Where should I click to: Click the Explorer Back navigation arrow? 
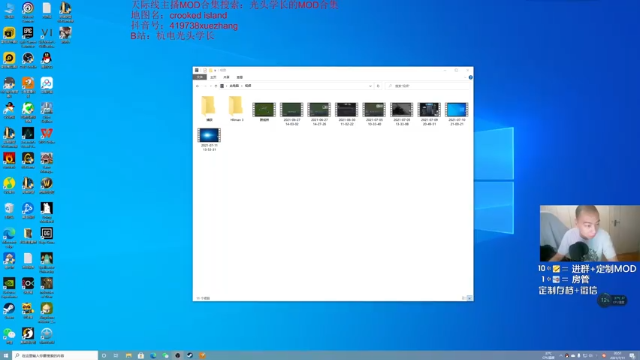[198, 86]
